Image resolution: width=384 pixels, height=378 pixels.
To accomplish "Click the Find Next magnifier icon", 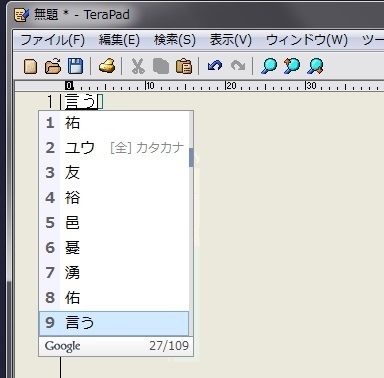I will click(x=315, y=66).
